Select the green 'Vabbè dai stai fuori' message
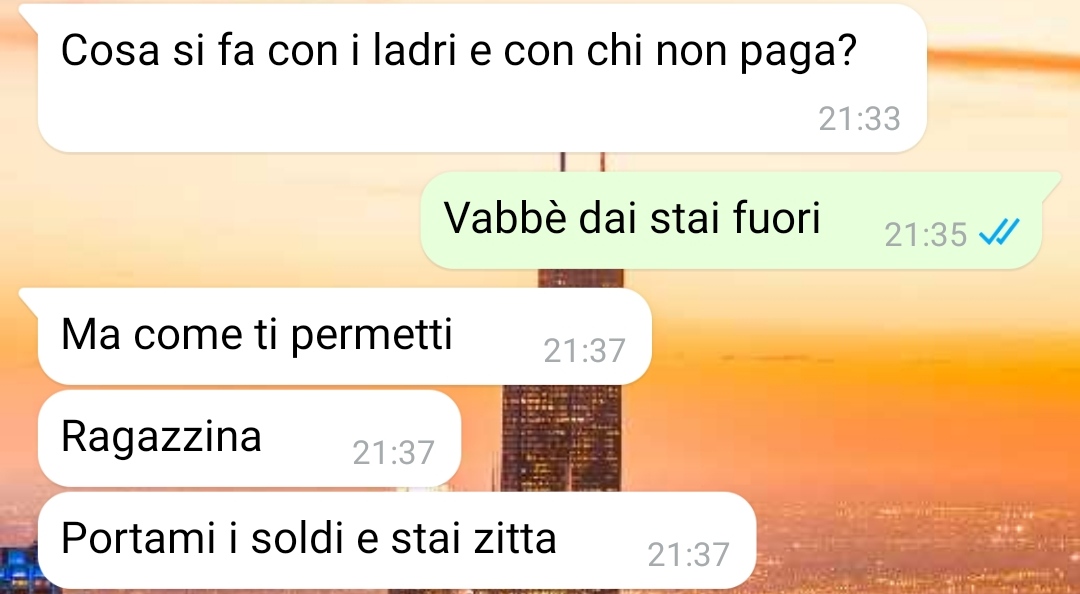The height and width of the screenshot is (594, 1080). pyautogui.click(x=731, y=221)
